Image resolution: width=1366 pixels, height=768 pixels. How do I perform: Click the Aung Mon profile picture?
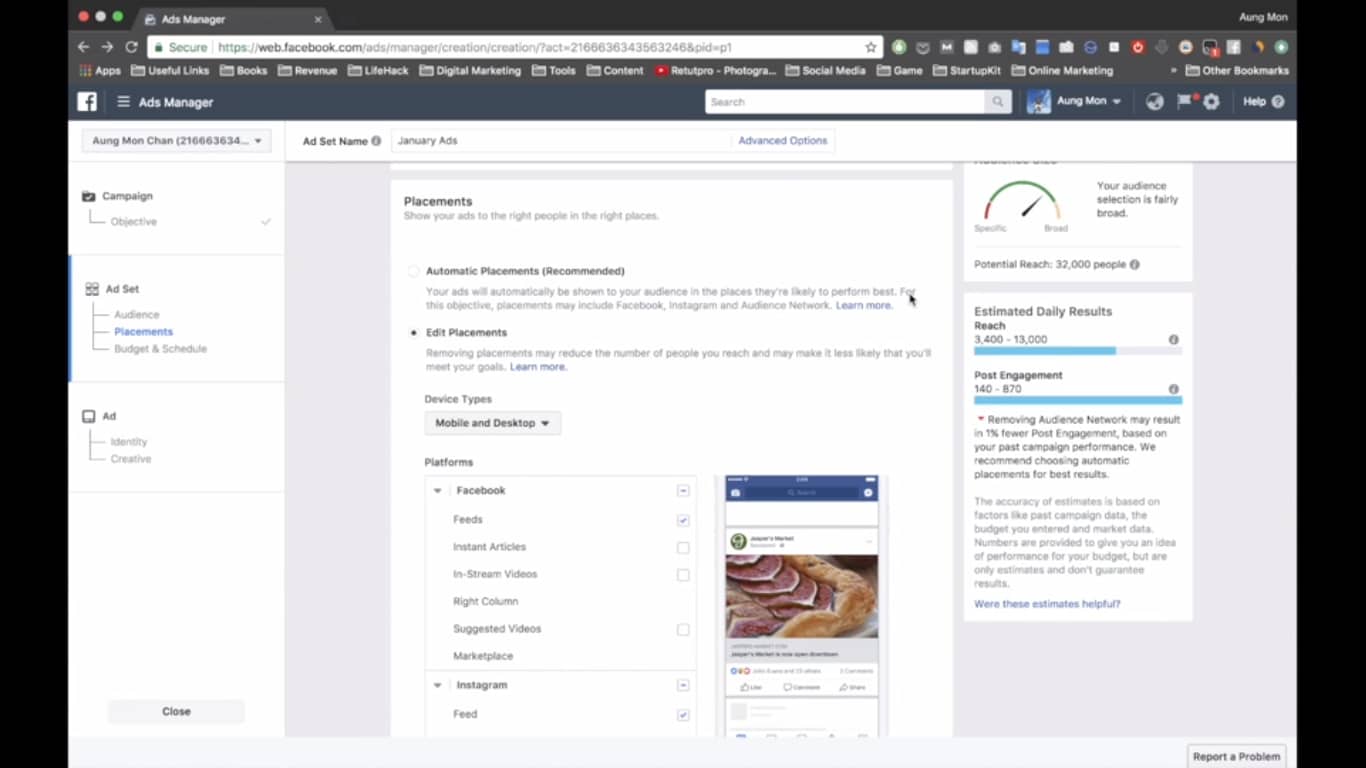click(x=1039, y=102)
